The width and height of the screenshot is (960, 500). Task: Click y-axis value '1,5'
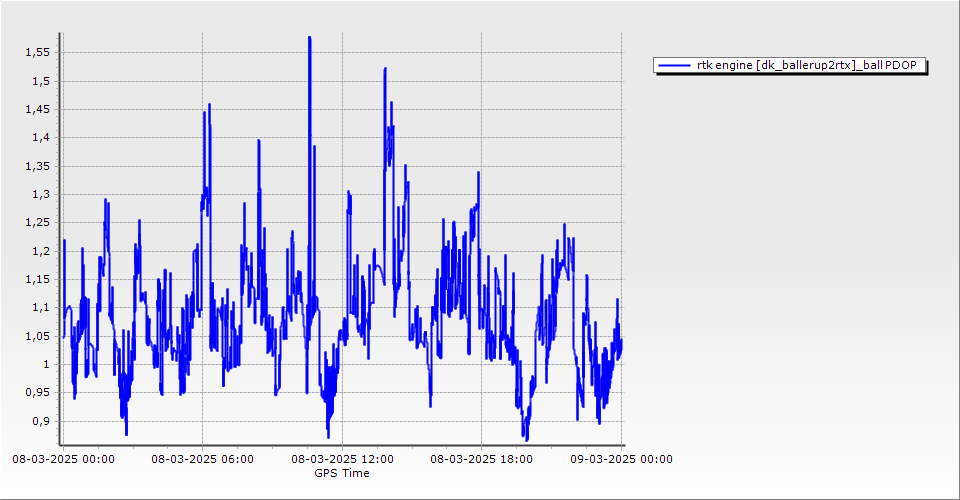41,81
